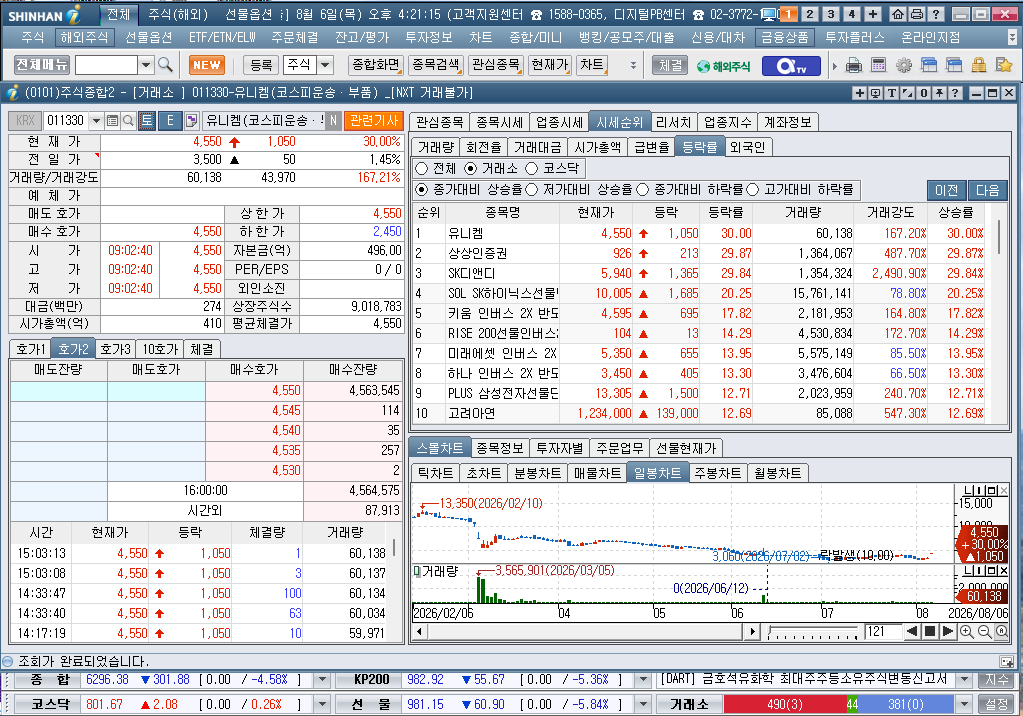Click the padlock screen-lock icon in toolbar
1023x716 pixels.
point(979,65)
